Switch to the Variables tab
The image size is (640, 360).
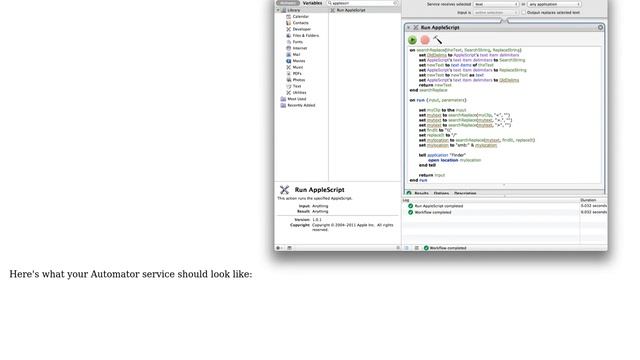click(x=312, y=3)
